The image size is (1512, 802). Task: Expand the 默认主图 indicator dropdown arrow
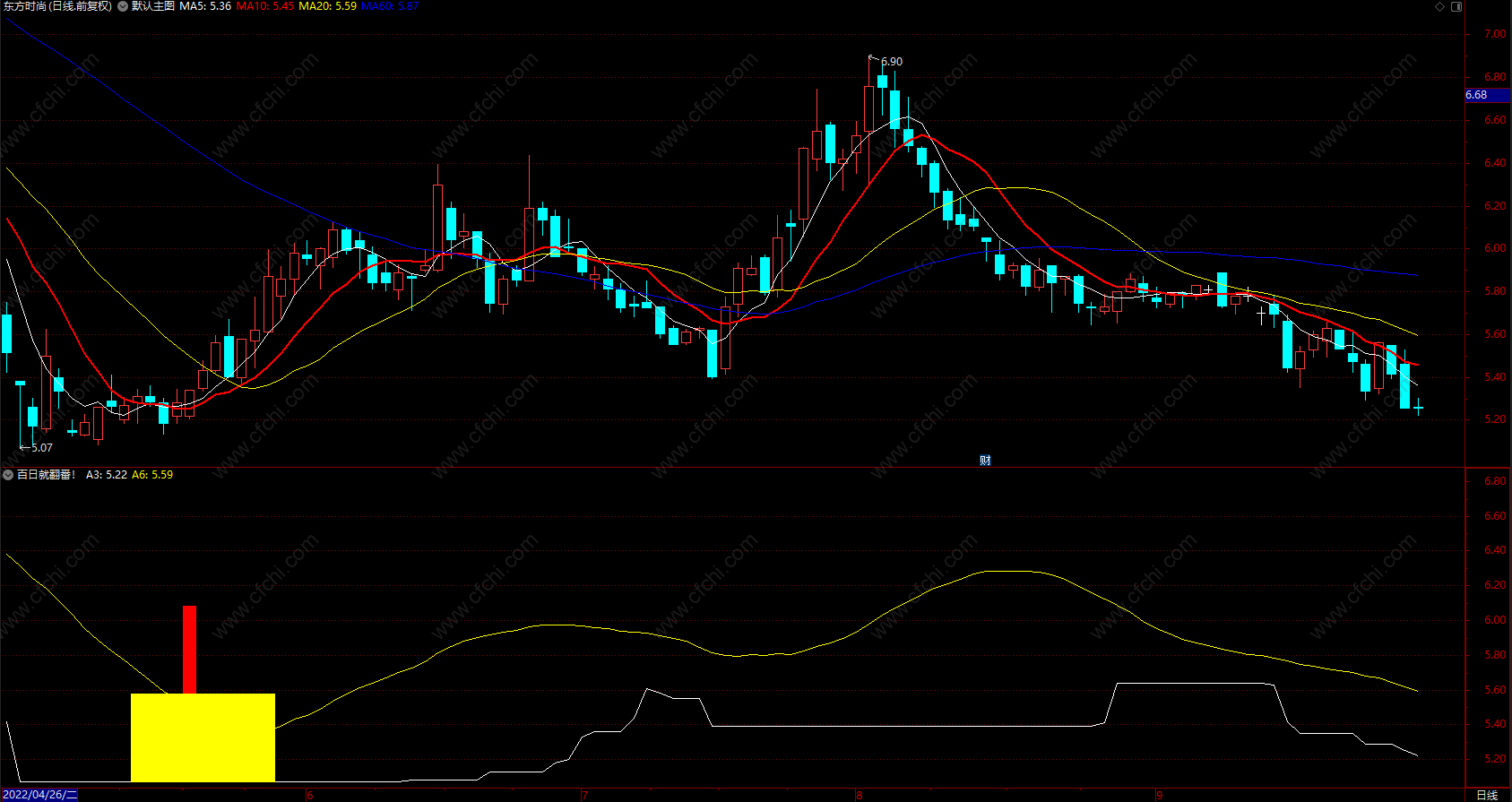(x=123, y=6)
